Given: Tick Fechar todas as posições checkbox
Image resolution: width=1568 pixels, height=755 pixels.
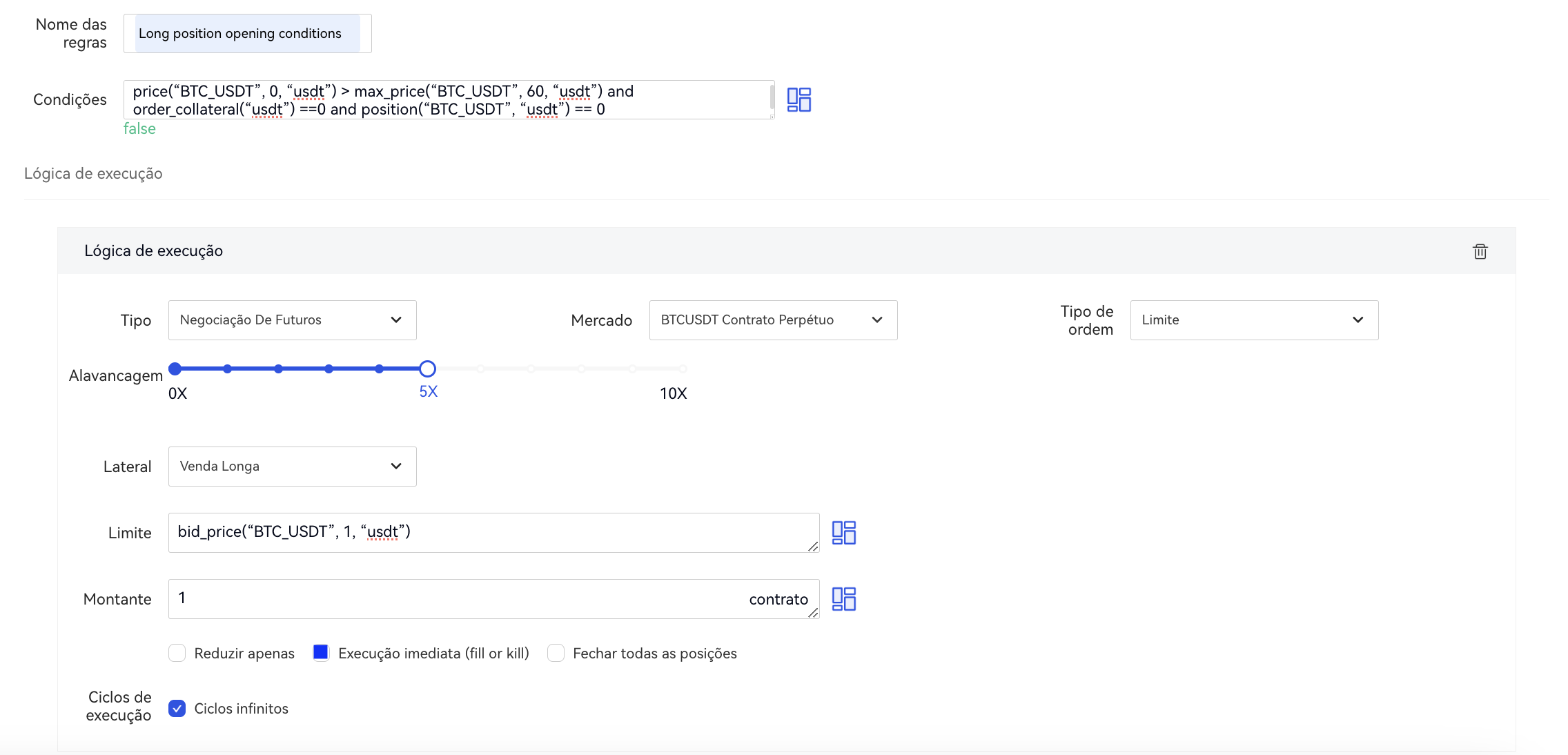Looking at the screenshot, I should pyautogui.click(x=556, y=653).
